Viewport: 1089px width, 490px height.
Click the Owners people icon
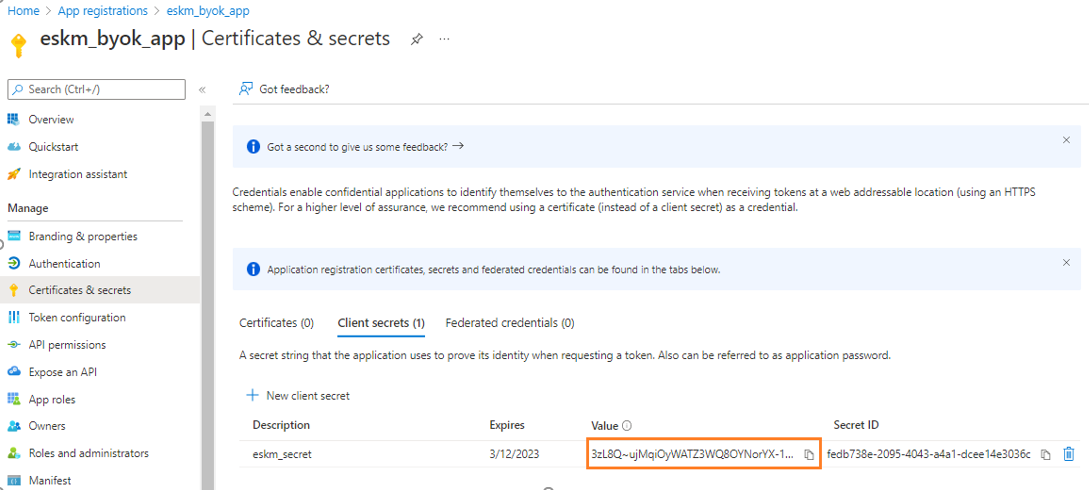point(13,425)
